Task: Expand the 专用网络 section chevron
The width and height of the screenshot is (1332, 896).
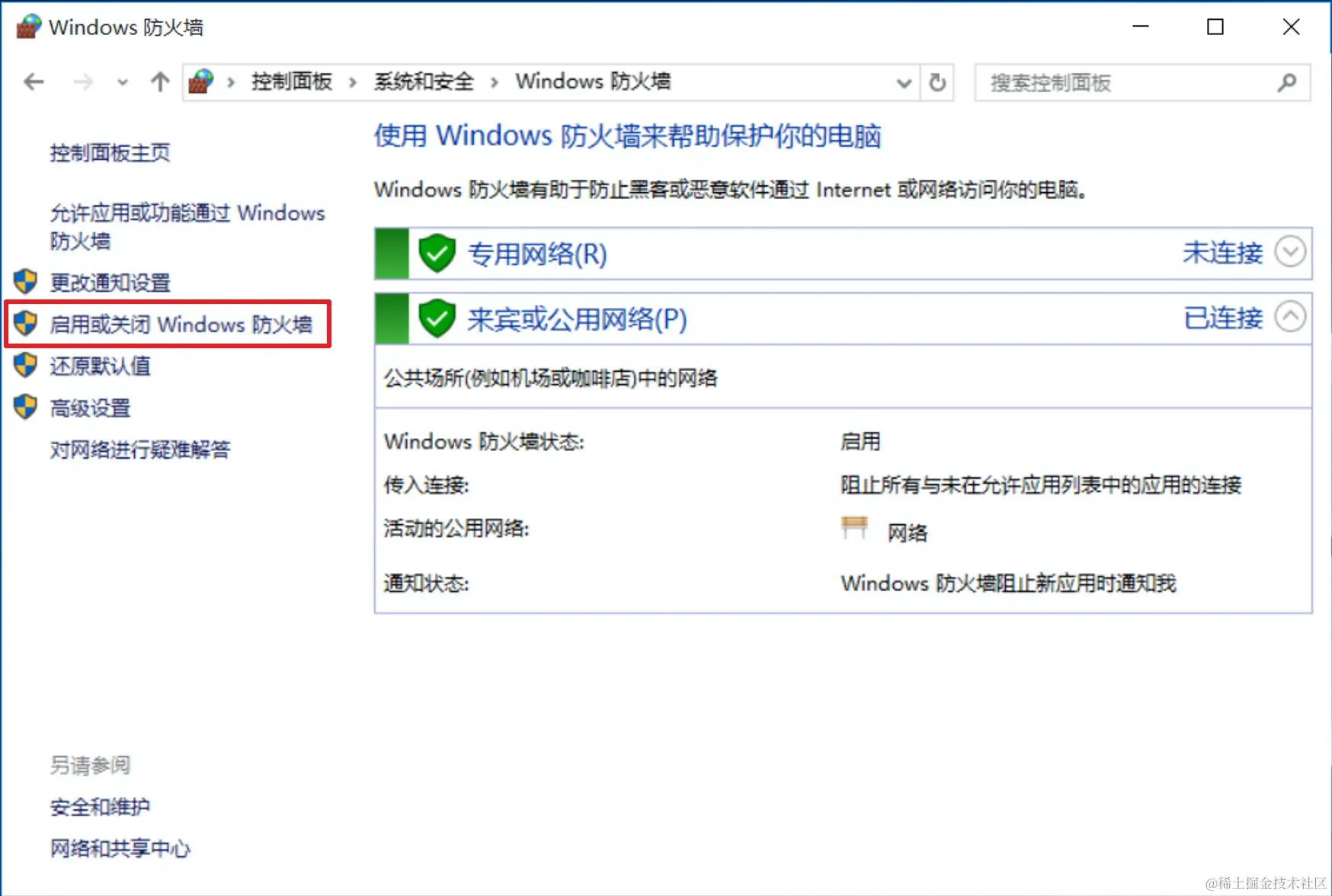Action: [x=1290, y=251]
